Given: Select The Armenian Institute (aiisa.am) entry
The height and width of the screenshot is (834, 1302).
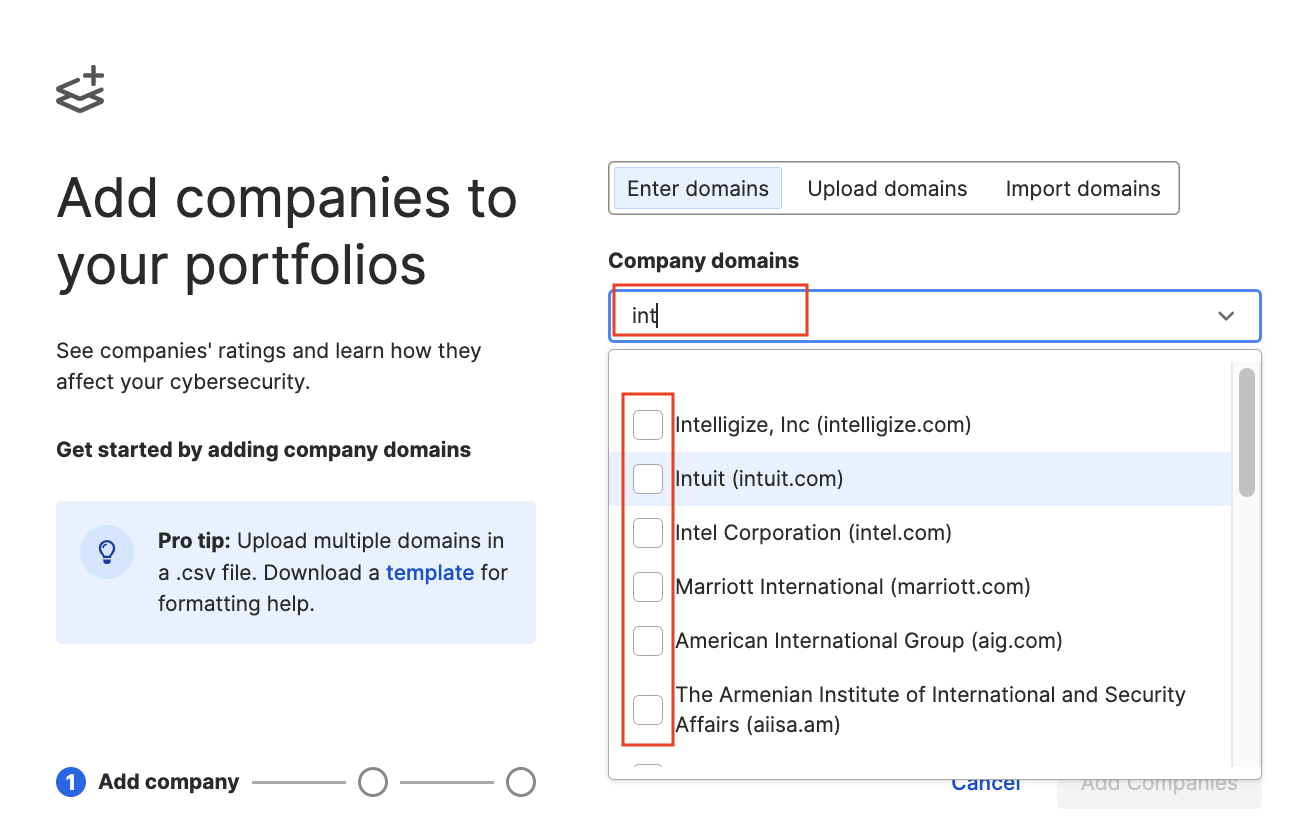Looking at the screenshot, I should [x=920, y=710].
